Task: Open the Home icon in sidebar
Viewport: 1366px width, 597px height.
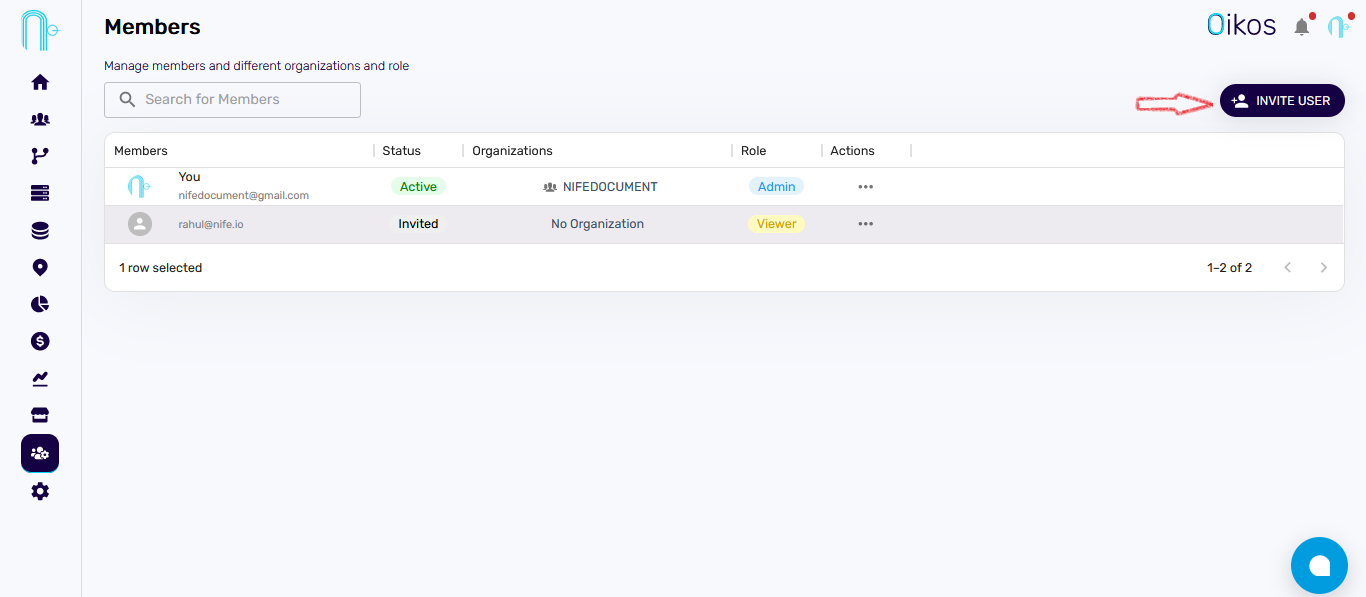Action: [40, 82]
